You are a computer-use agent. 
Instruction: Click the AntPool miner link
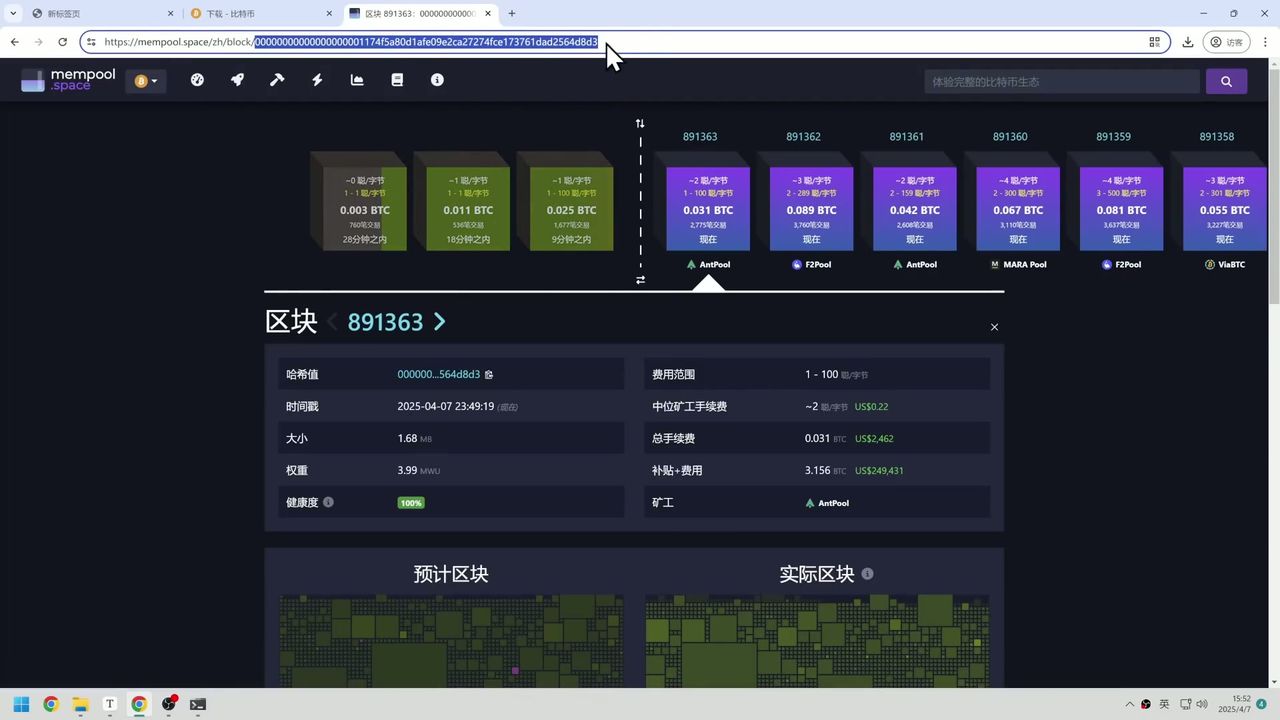click(827, 503)
